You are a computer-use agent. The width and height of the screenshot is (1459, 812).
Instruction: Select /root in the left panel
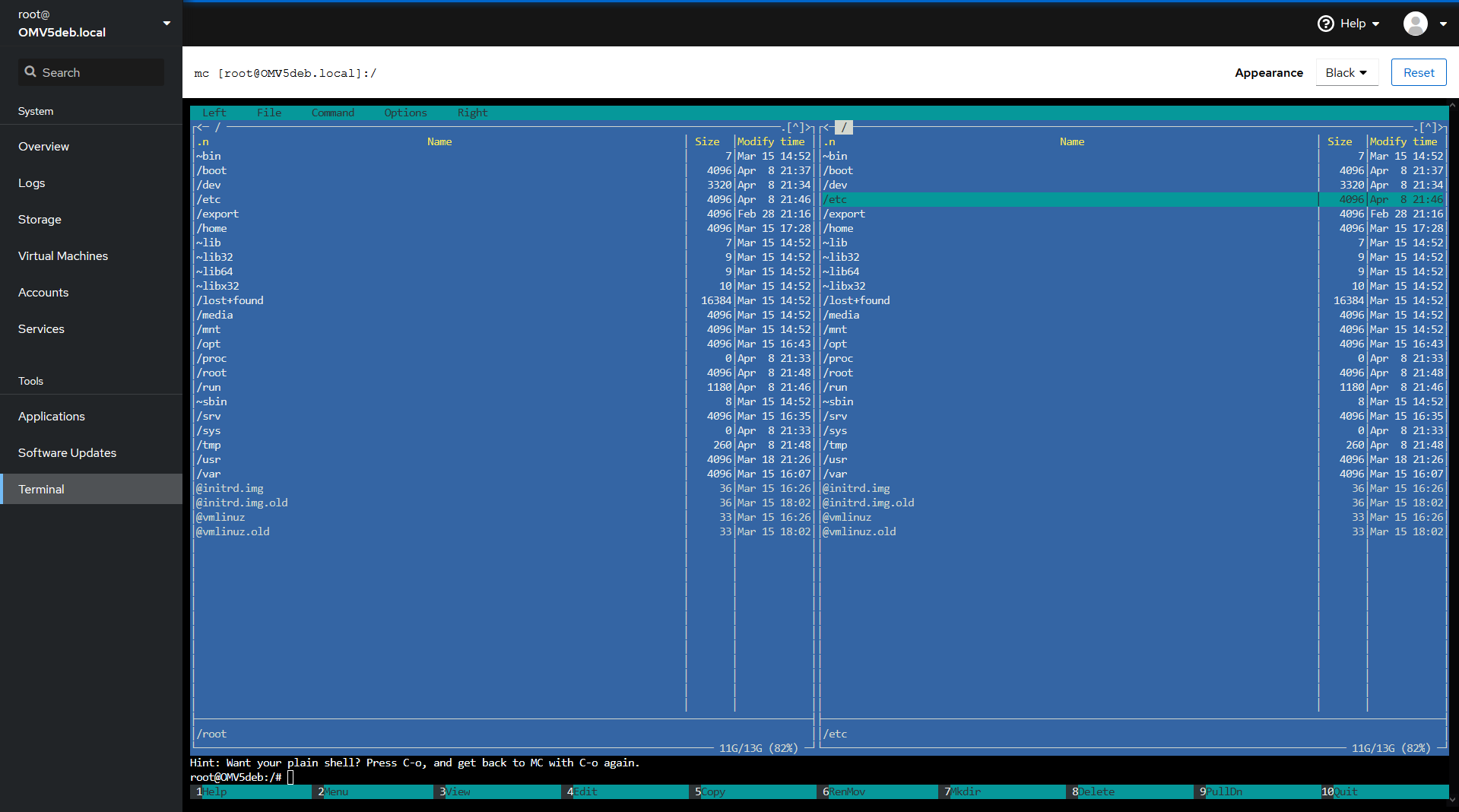pyautogui.click(x=503, y=373)
